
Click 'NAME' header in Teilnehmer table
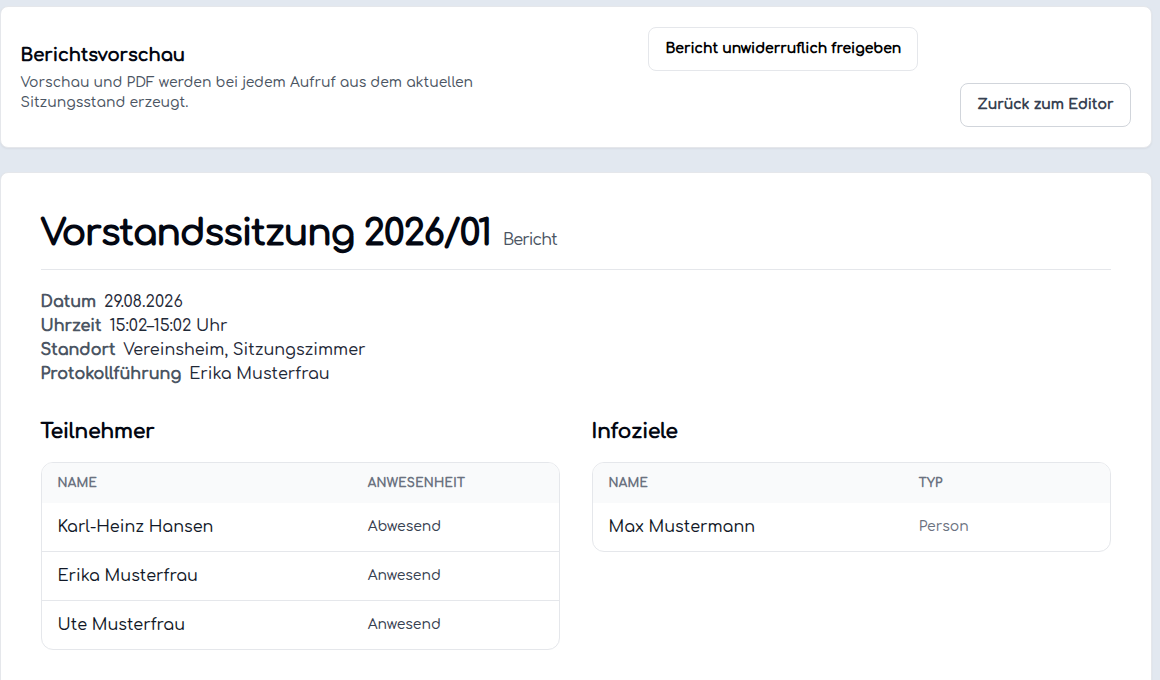coord(77,482)
